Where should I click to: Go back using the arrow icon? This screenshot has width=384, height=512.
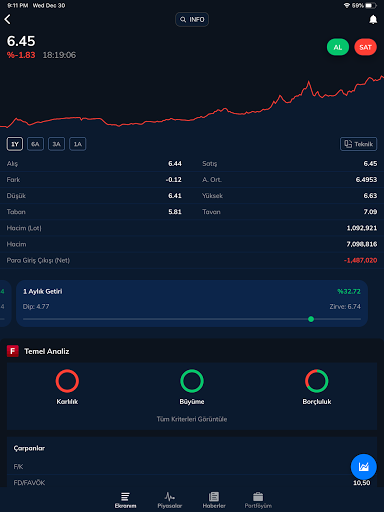8,19
